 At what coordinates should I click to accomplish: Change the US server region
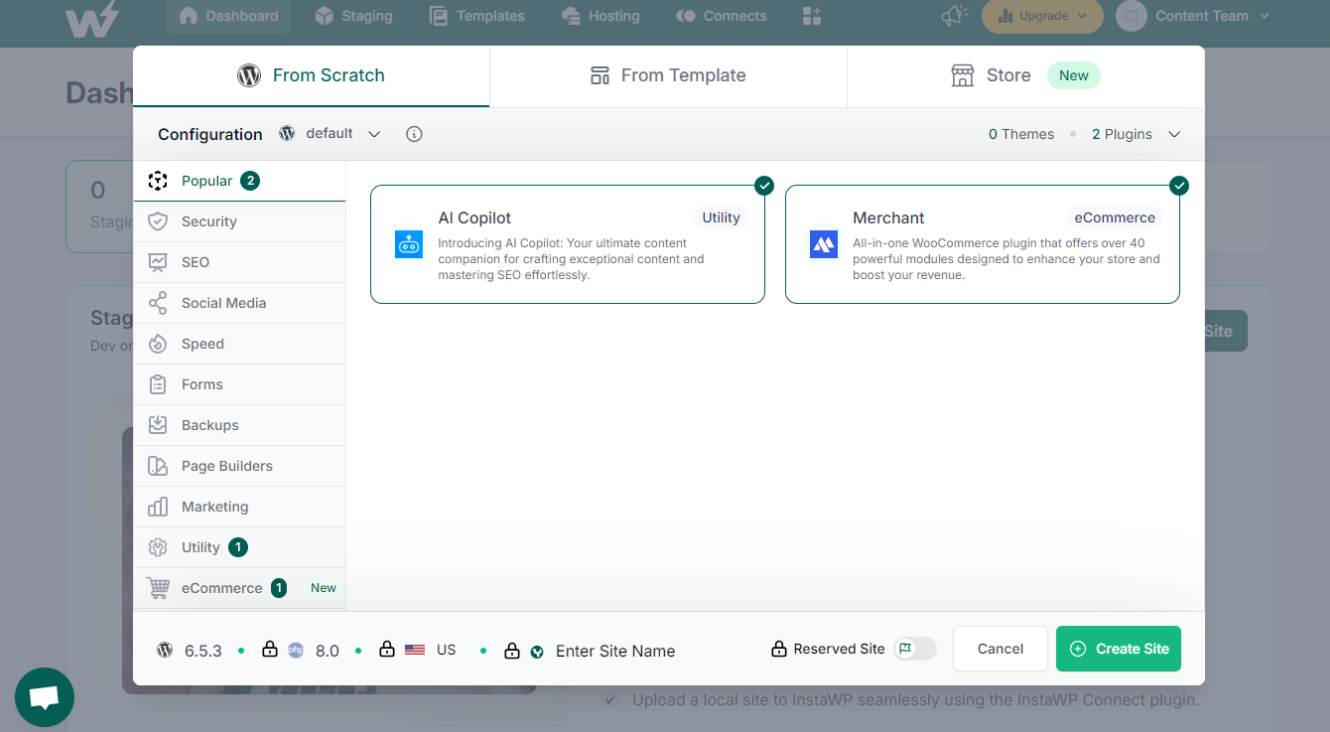click(431, 650)
